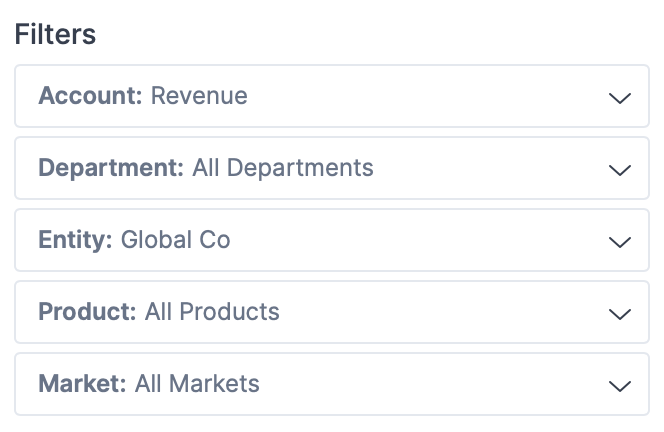Image resolution: width=664 pixels, height=432 pixels.
Task: Click the bold "Product:" label
Action: pos(87,312)
